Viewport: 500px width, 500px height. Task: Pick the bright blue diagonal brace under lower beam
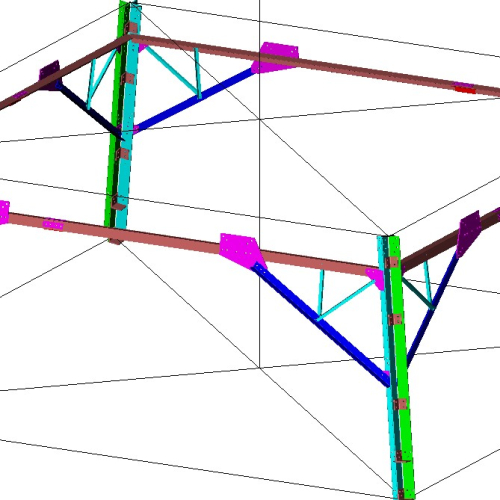[x=321, y=325]
